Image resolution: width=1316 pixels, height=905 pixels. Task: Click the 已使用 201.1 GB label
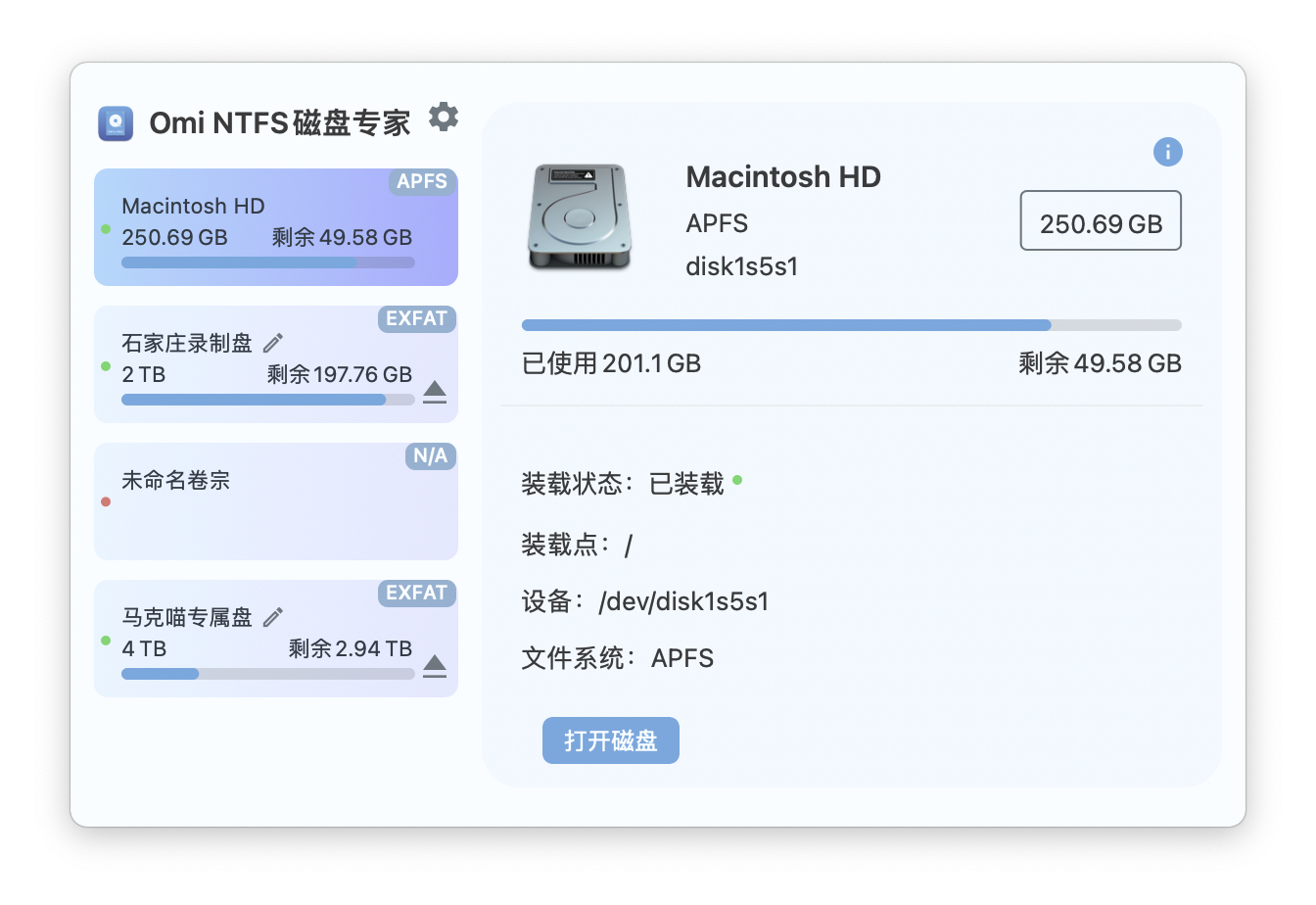point(612,363)
